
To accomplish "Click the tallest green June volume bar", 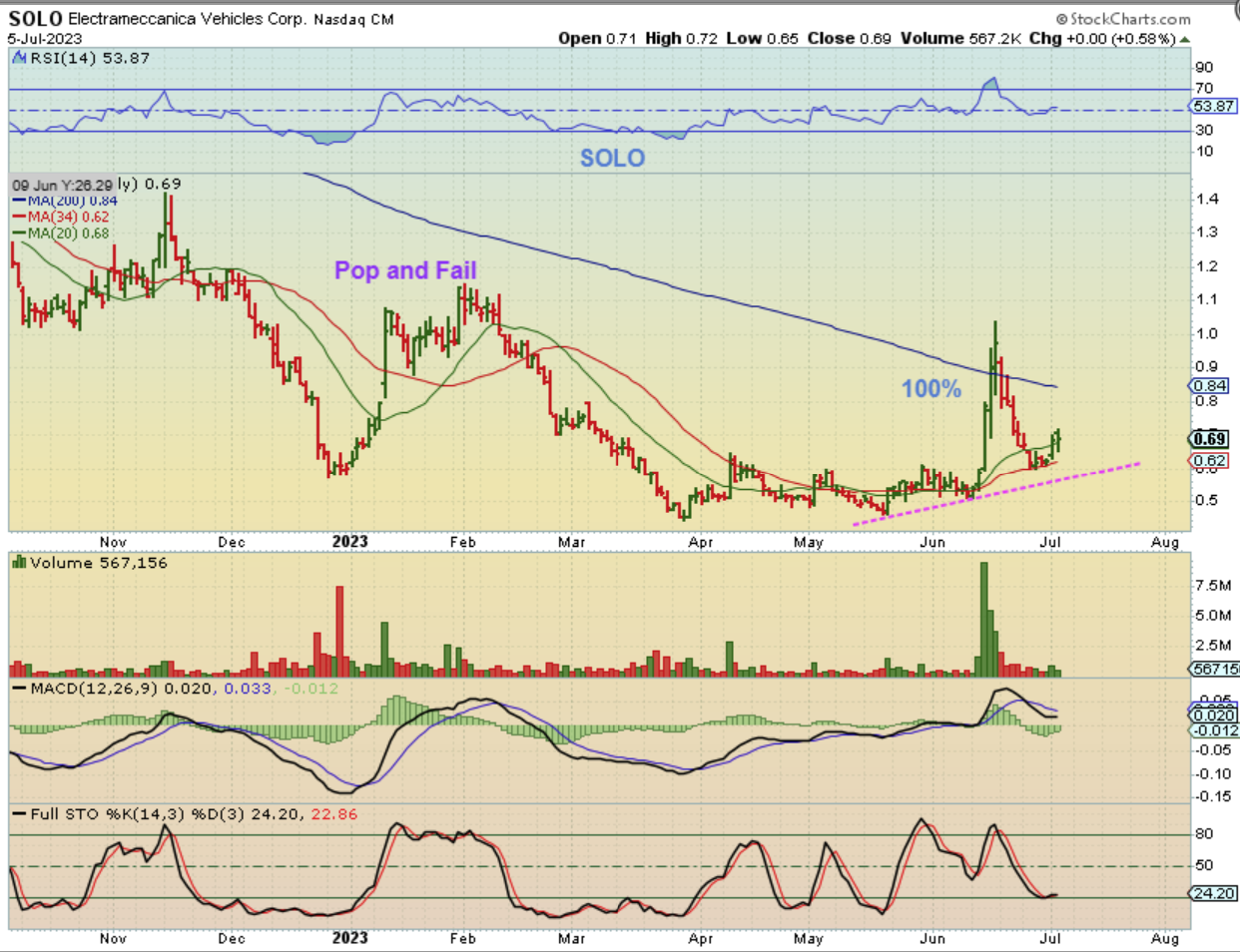I will point(984,619).
